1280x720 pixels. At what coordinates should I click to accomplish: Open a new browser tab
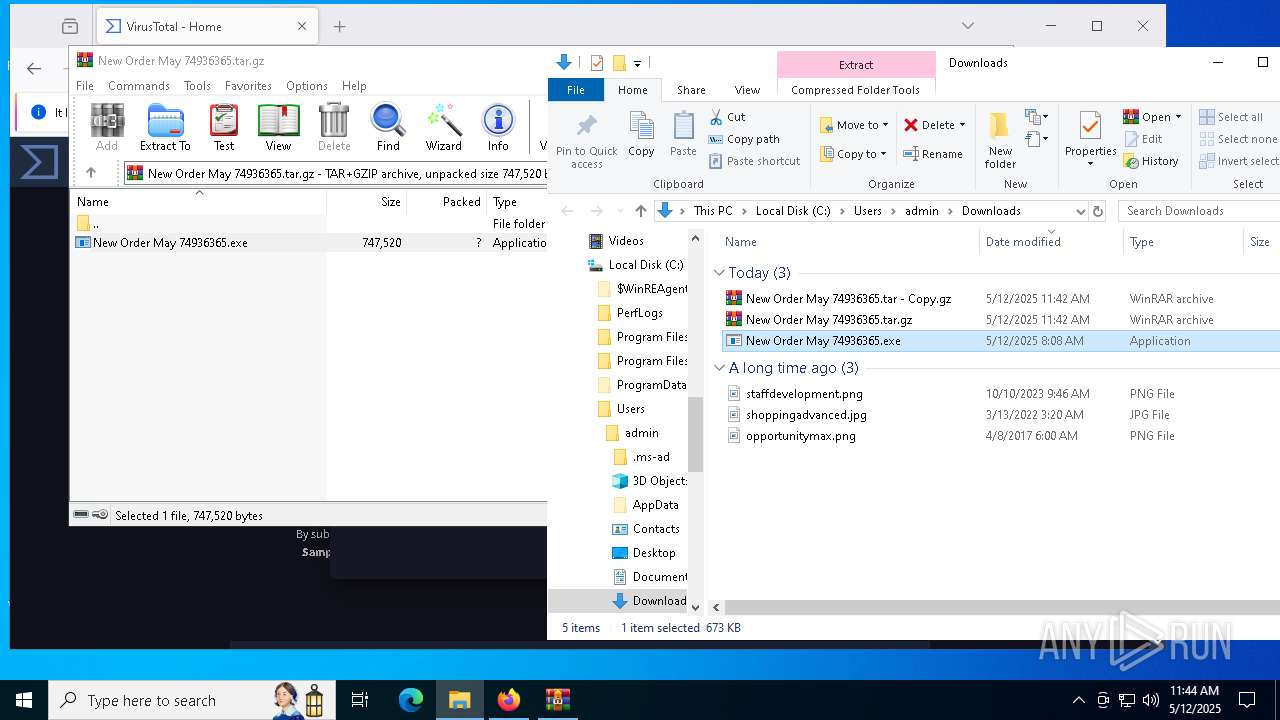(x=340, y=27)
